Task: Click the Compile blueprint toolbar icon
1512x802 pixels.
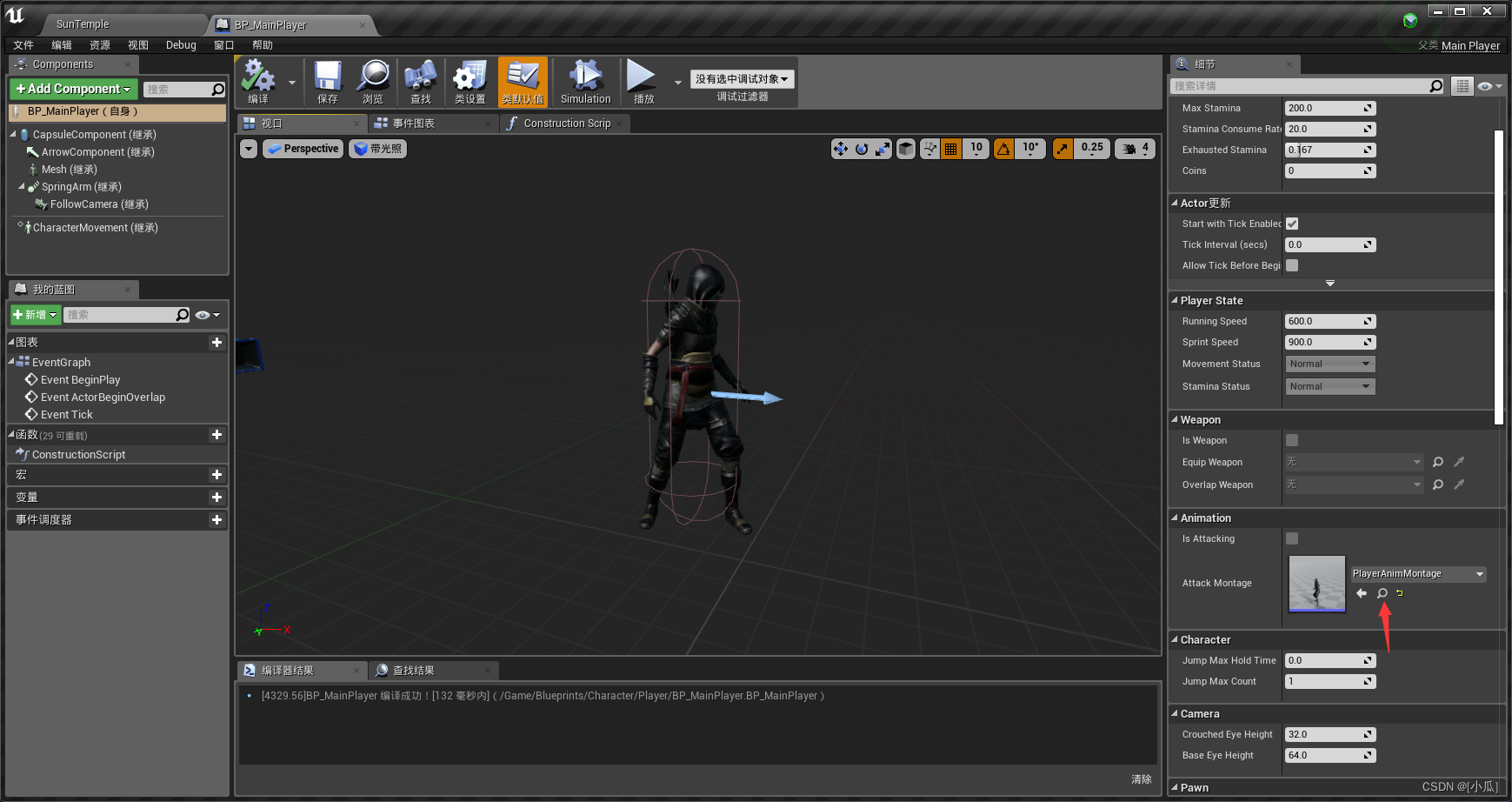Action: [x=258, y=83]
